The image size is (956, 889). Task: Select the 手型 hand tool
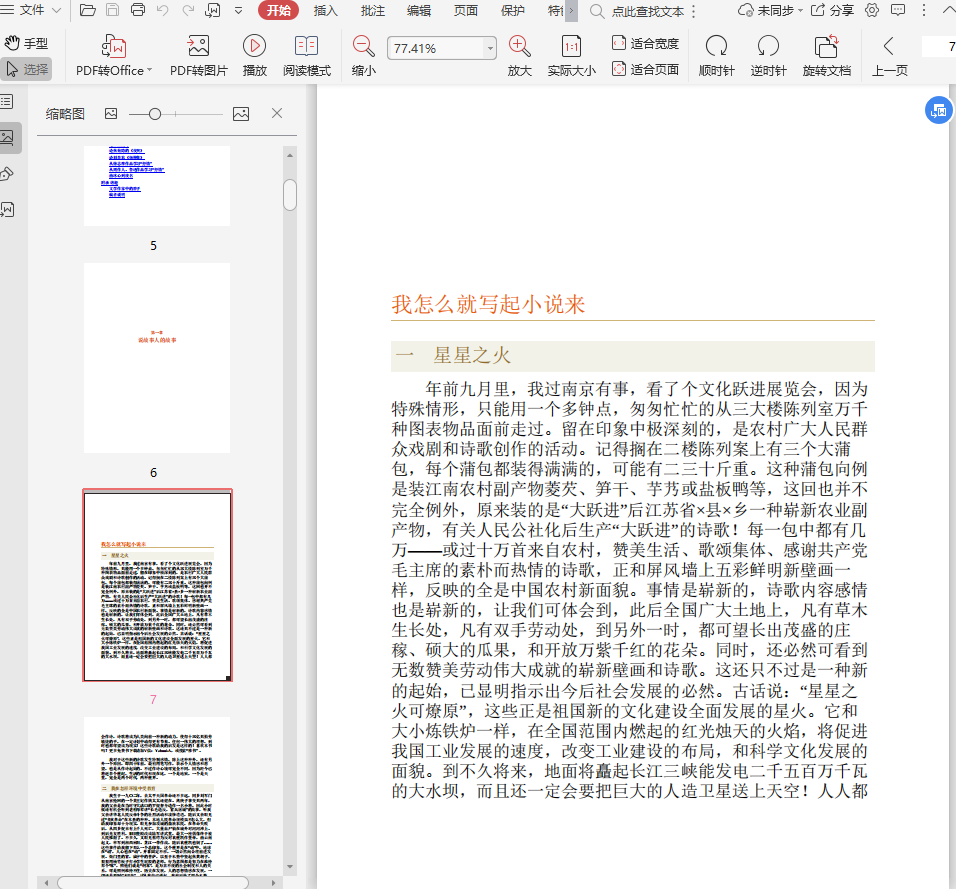[x=26, y=43]
